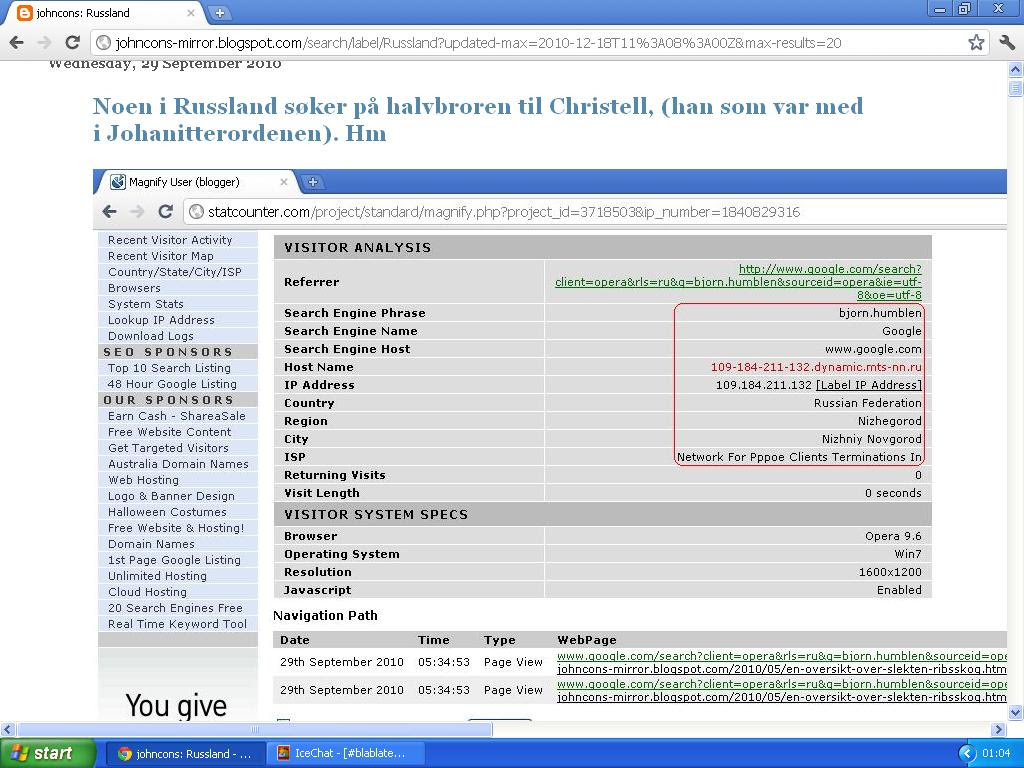Click the browser back arrow beside the johncons-mirror address
Image resolution: width=1024 pixels, height=768 pixels.
(x=17, y=43)
